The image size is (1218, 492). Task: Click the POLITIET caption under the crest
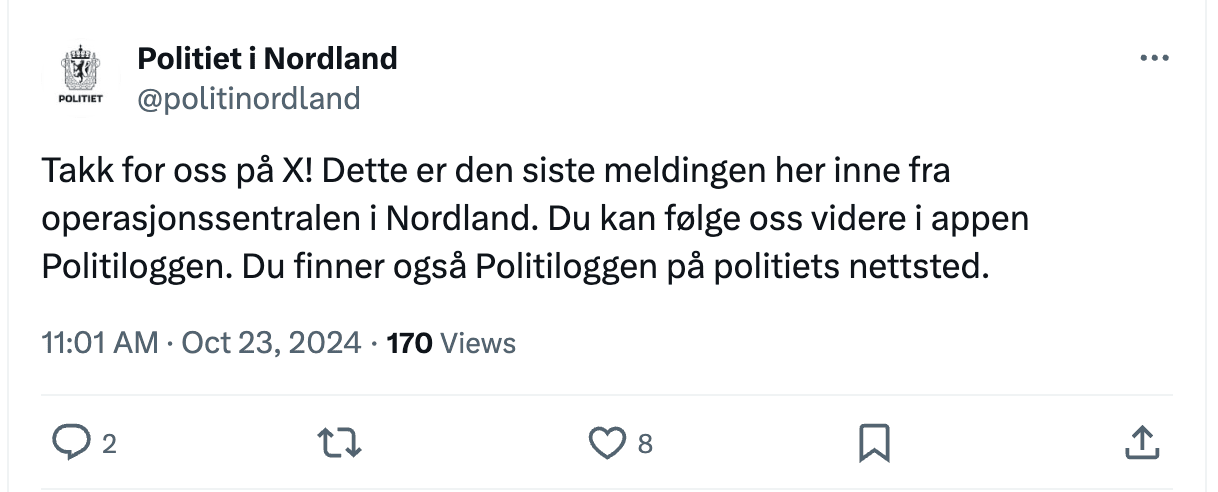point(81,99)
